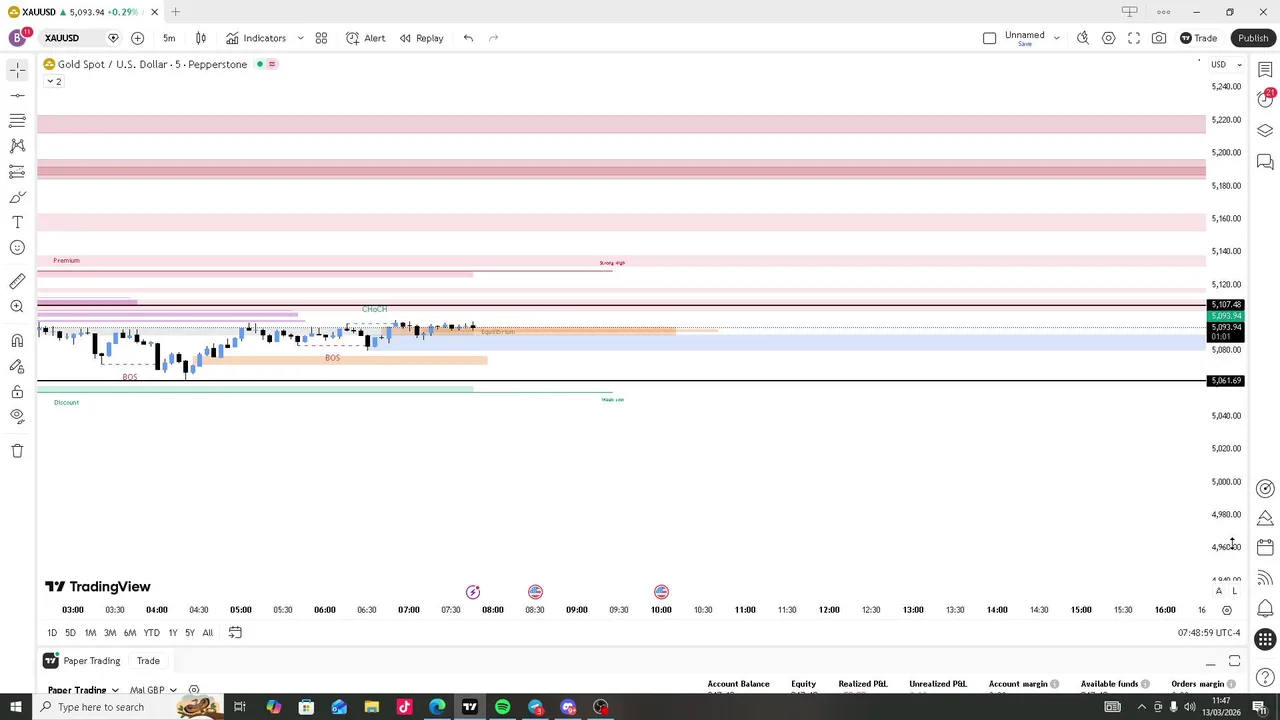Image resolution: width=1280 pixels, height=720 pixels.
Task: Undo the last chart action
Action: pyautogui.click(x=468, y=38)
